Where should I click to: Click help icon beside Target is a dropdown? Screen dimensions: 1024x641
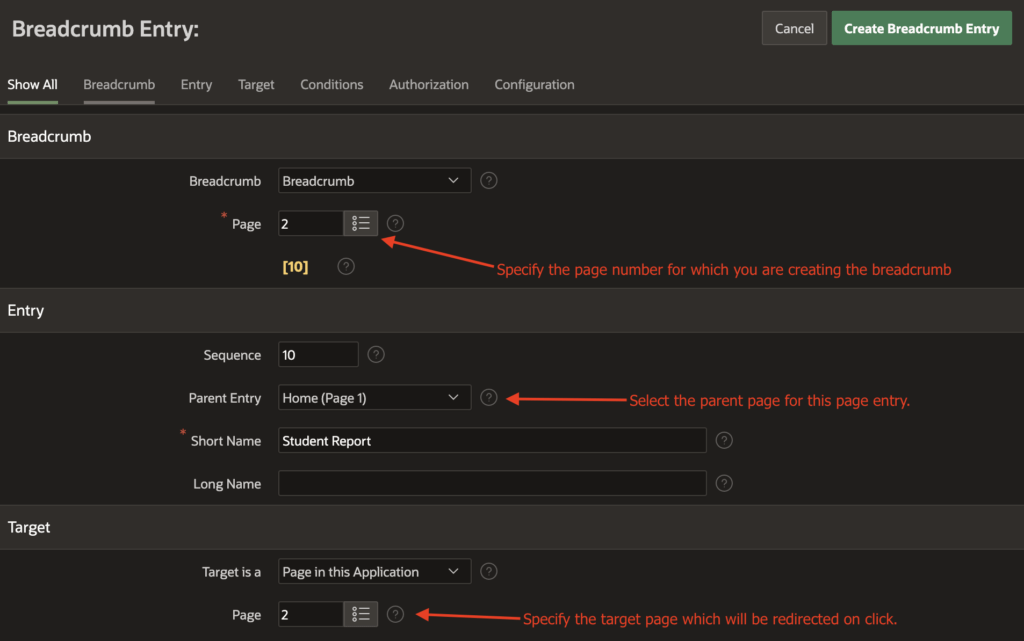(x=488, y=572)
